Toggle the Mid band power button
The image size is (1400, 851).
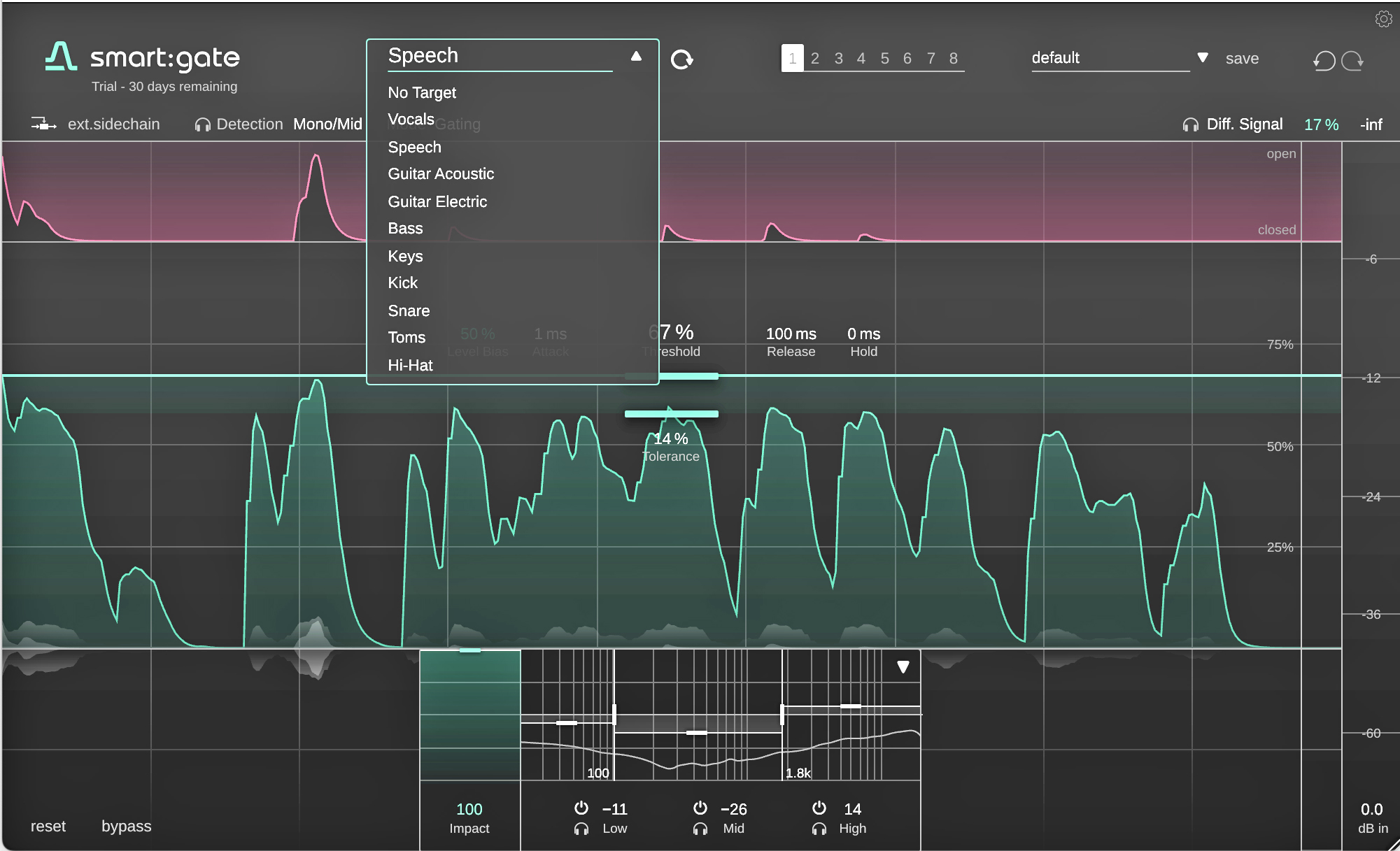pyautogui.click(x=700, y=808)
